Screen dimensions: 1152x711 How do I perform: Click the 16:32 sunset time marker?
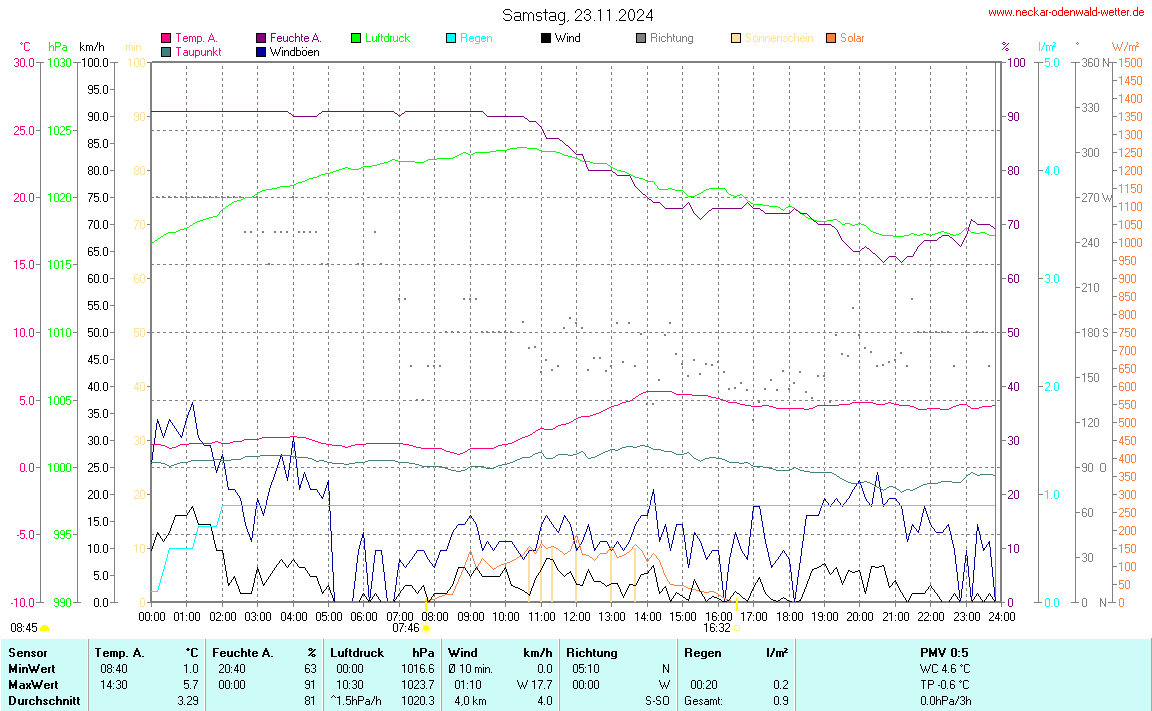(716, 628)
